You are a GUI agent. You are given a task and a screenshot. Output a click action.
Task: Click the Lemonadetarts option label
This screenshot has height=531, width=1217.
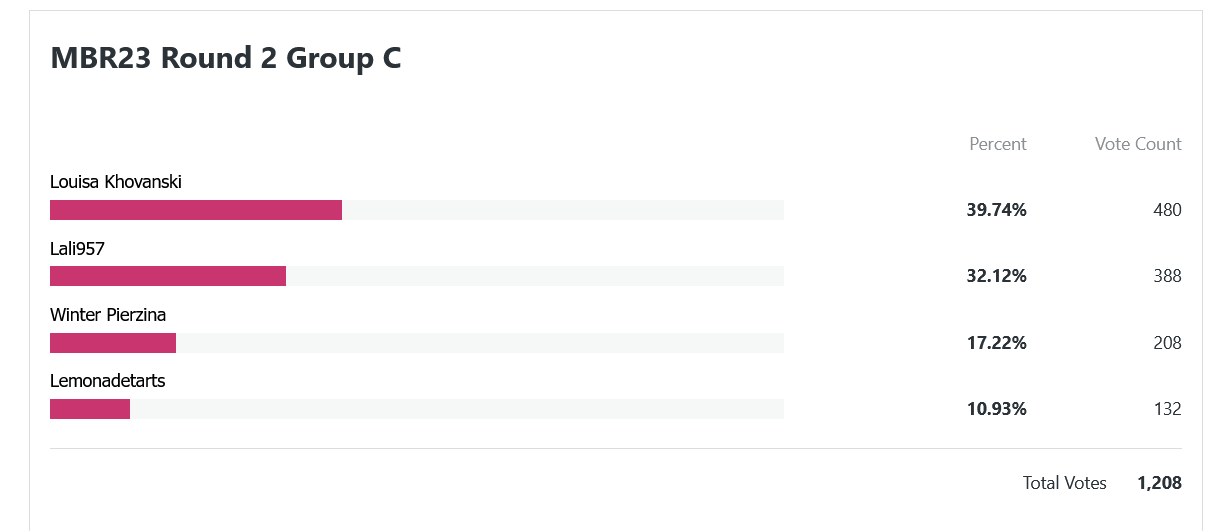coord(108,381)
